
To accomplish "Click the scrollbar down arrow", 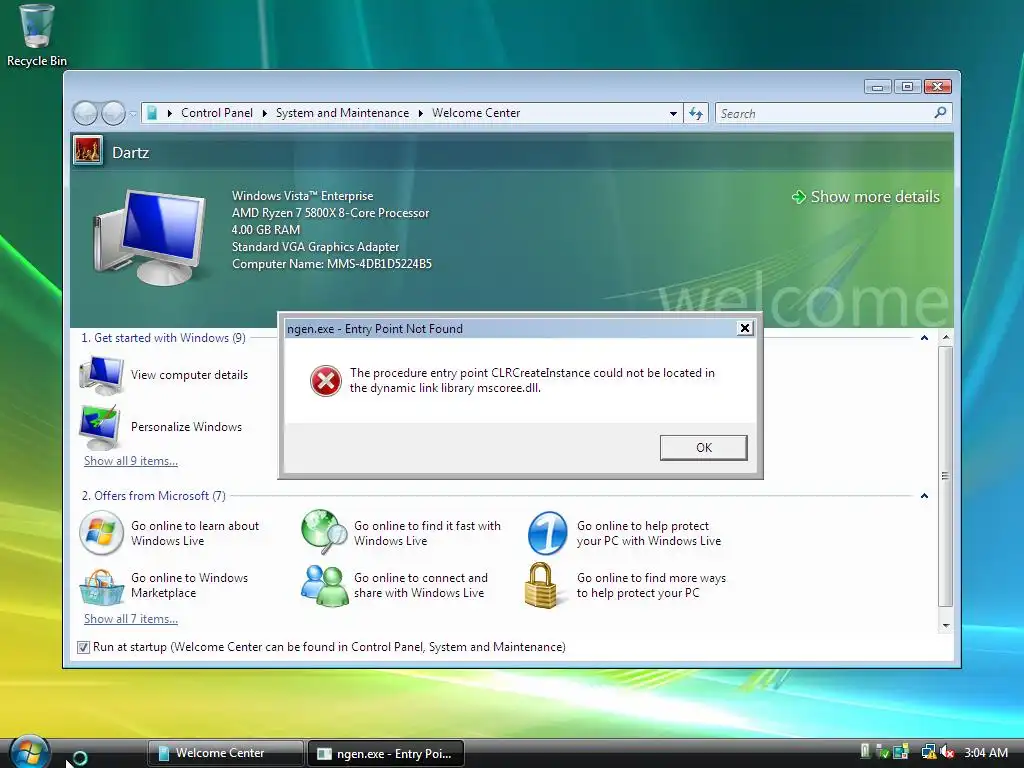I will pyautogui.click(x=946, y=625).
